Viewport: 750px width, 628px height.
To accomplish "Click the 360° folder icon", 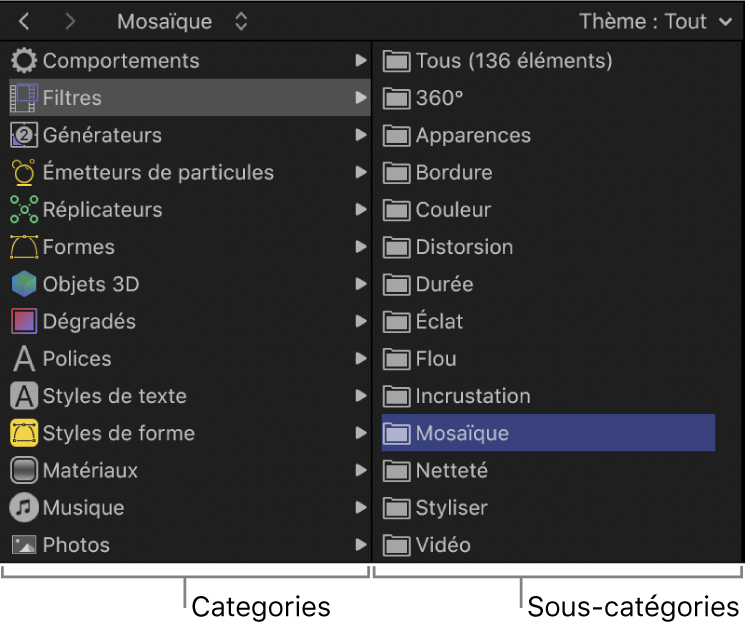I will 397,99.
